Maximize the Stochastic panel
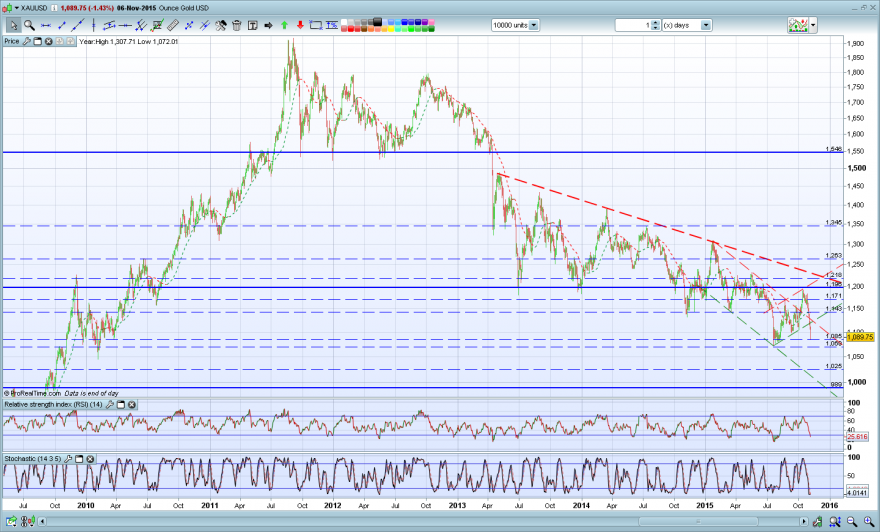 [79, 459]
